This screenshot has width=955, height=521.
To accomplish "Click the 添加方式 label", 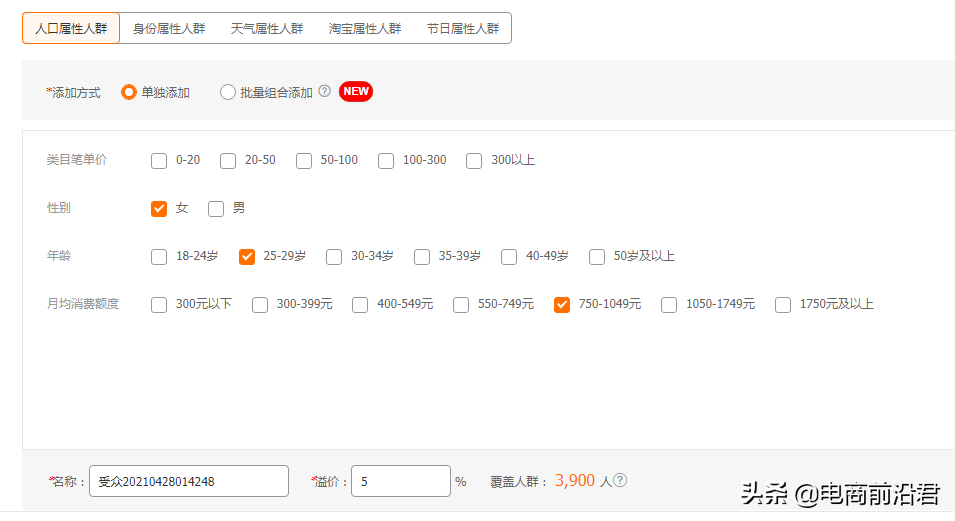I will [x=74, y=93].
